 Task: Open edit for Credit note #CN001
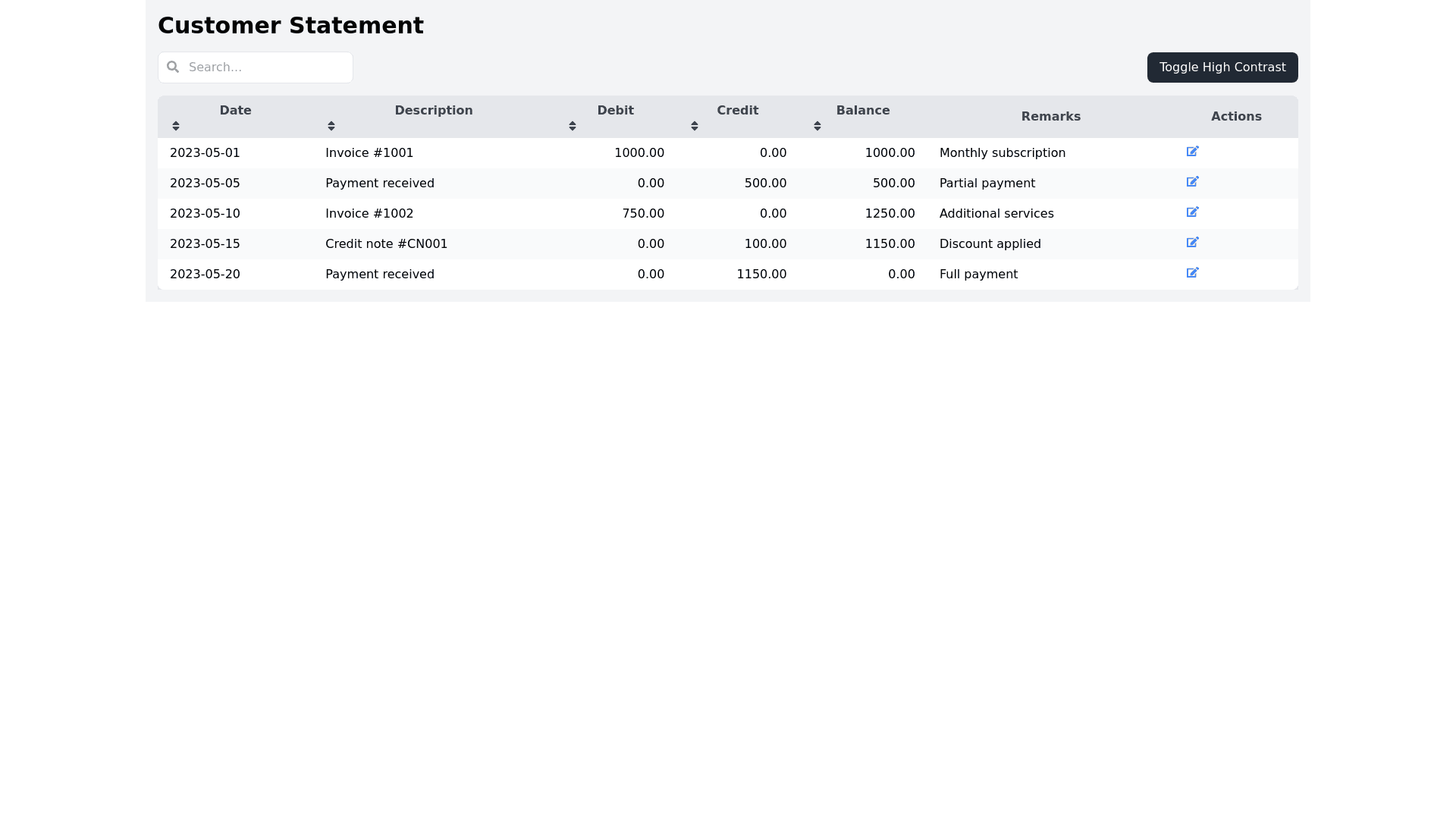tap(1192, 243)
